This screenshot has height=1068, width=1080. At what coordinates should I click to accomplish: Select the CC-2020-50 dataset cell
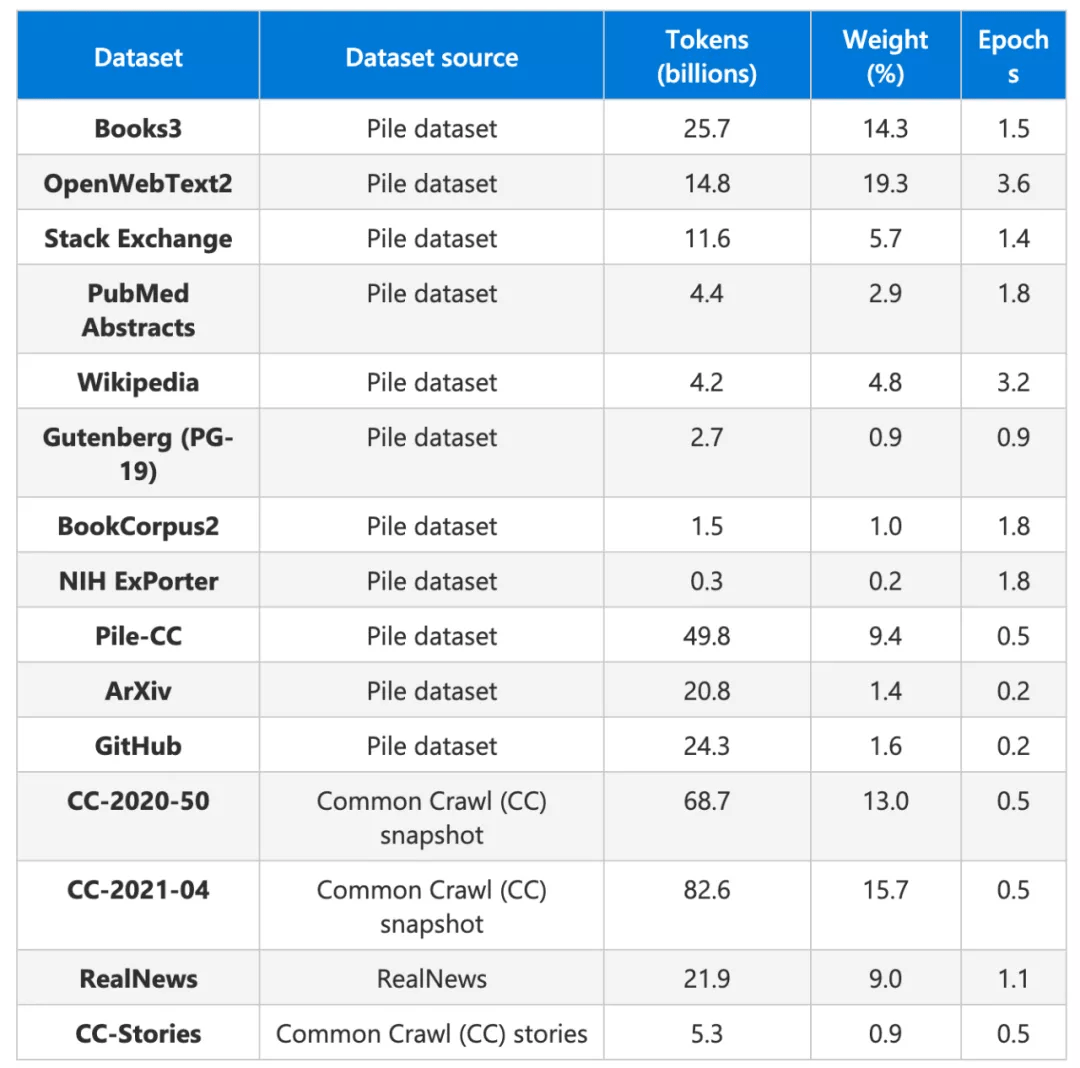[138, 801]
